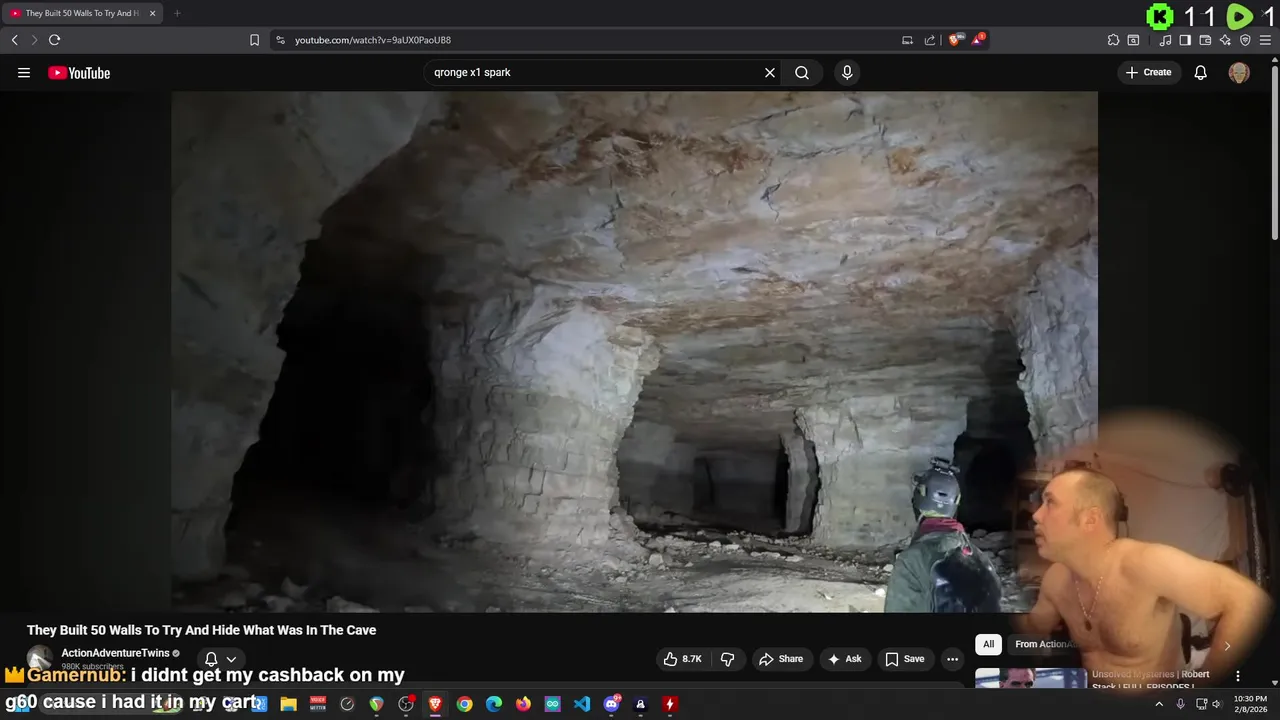Click the video title text
Image resolution: width=1280 pixels, height=720 pixels.
tap(201, 630)
